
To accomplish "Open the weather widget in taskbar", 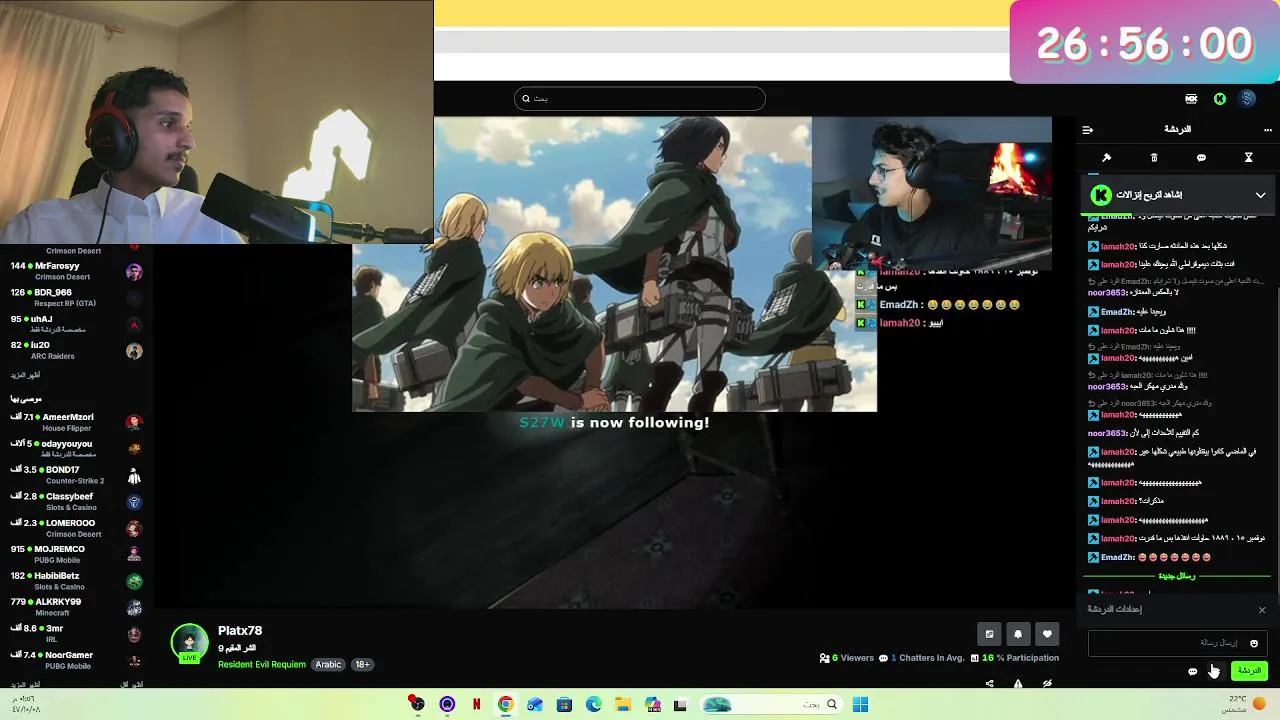I will [x=1246, y=704].
